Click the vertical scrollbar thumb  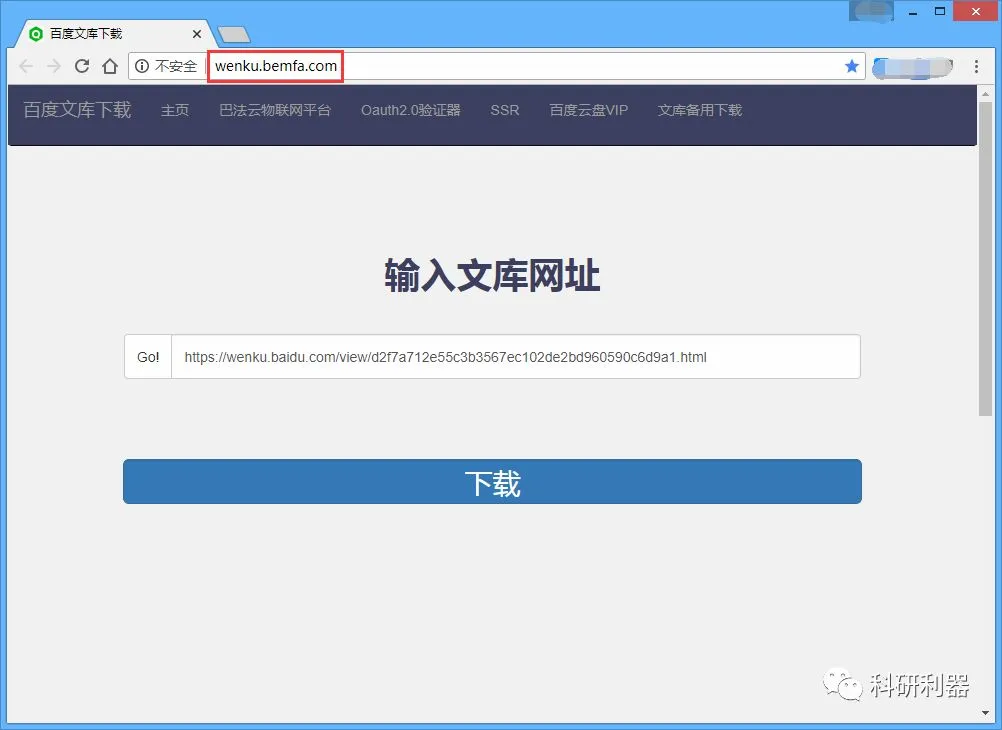tap(985, 258)
